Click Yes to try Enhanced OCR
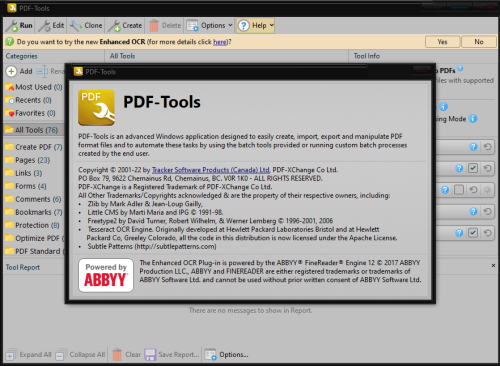 tap(442, 42)
